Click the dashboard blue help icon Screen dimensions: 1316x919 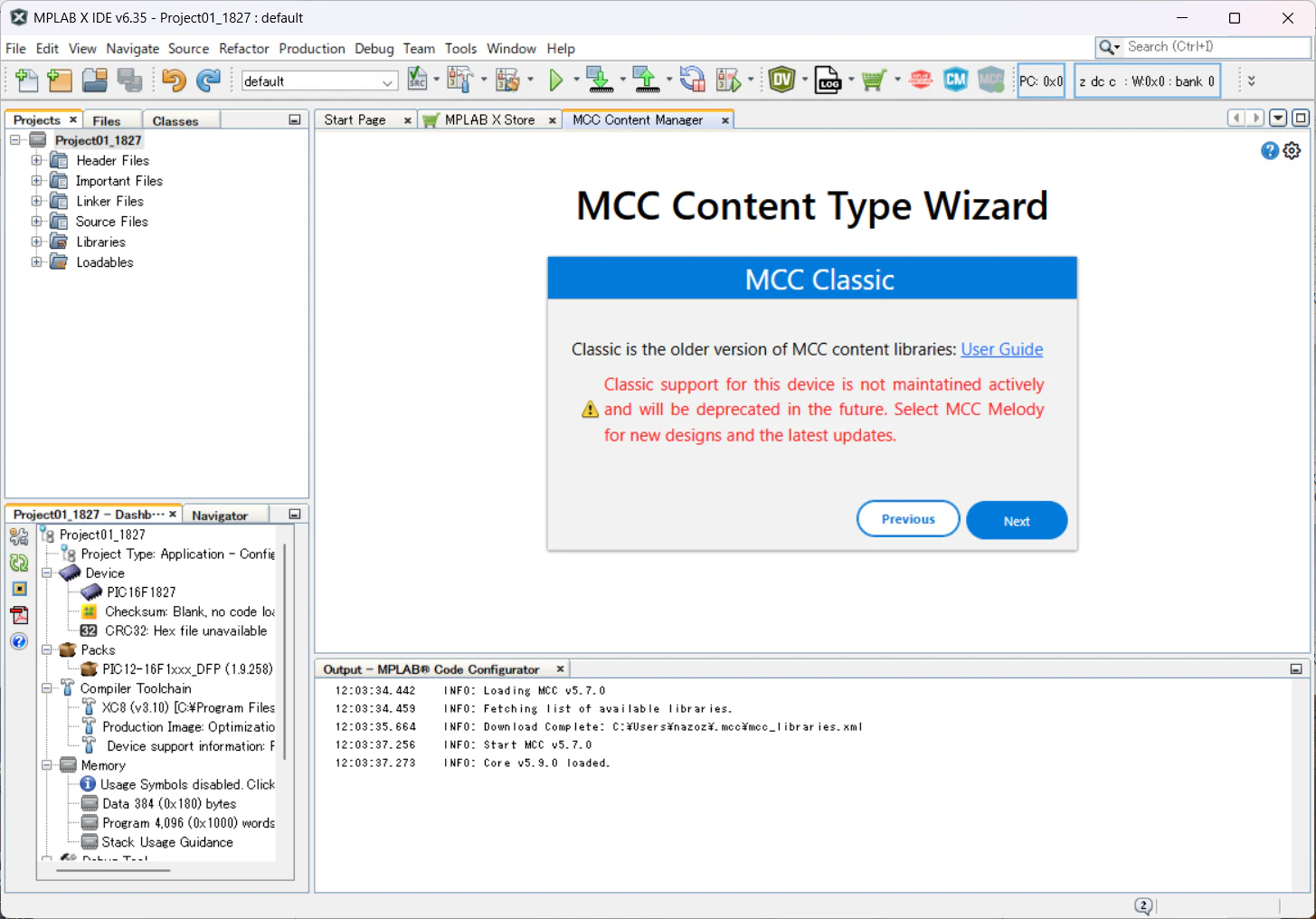click(19, 641)
